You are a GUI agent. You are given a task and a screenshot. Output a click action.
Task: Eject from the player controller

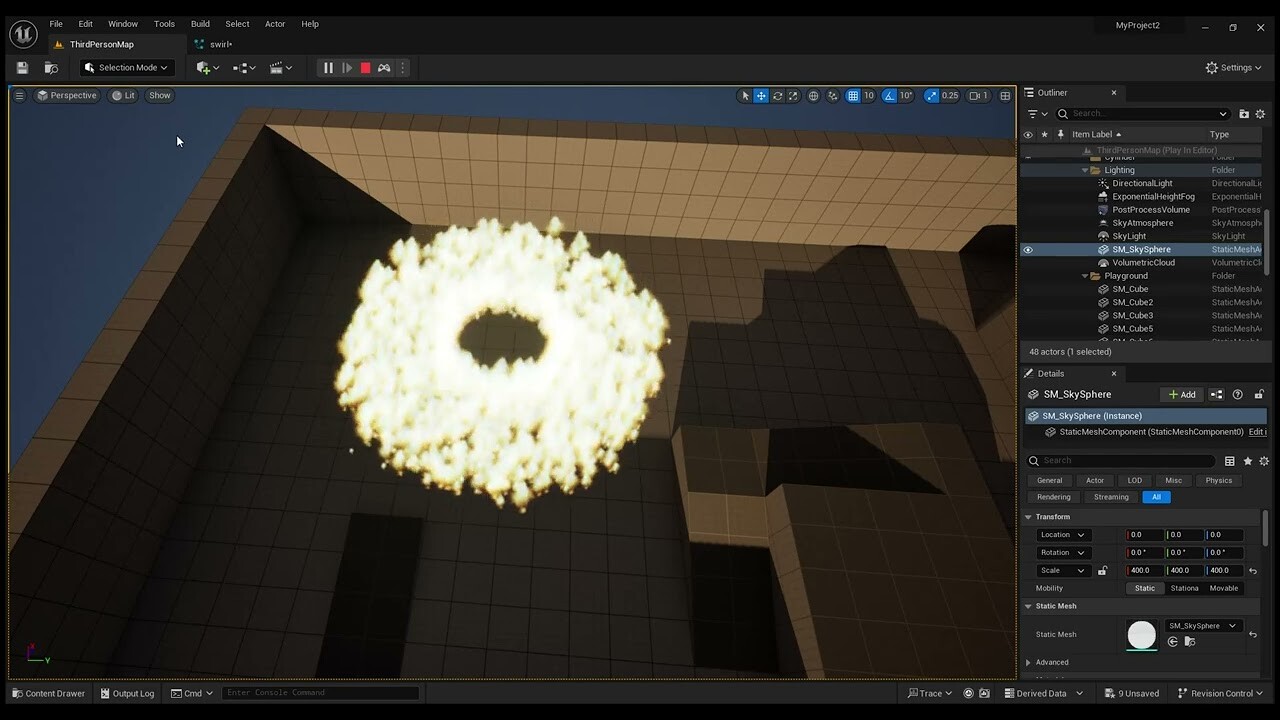pos(384,67)
